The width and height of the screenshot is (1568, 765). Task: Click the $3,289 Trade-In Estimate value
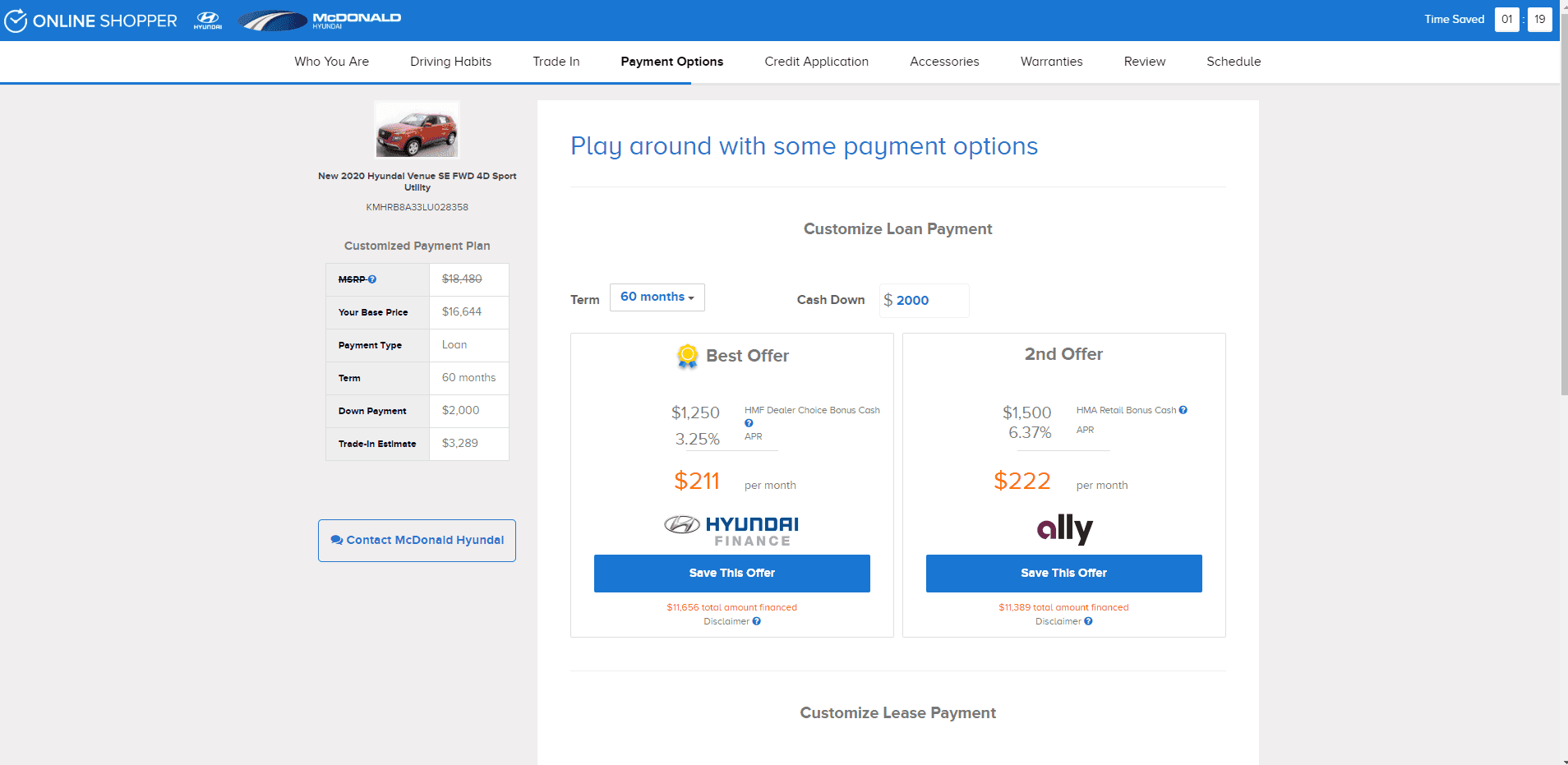click(x=460, y=444)
